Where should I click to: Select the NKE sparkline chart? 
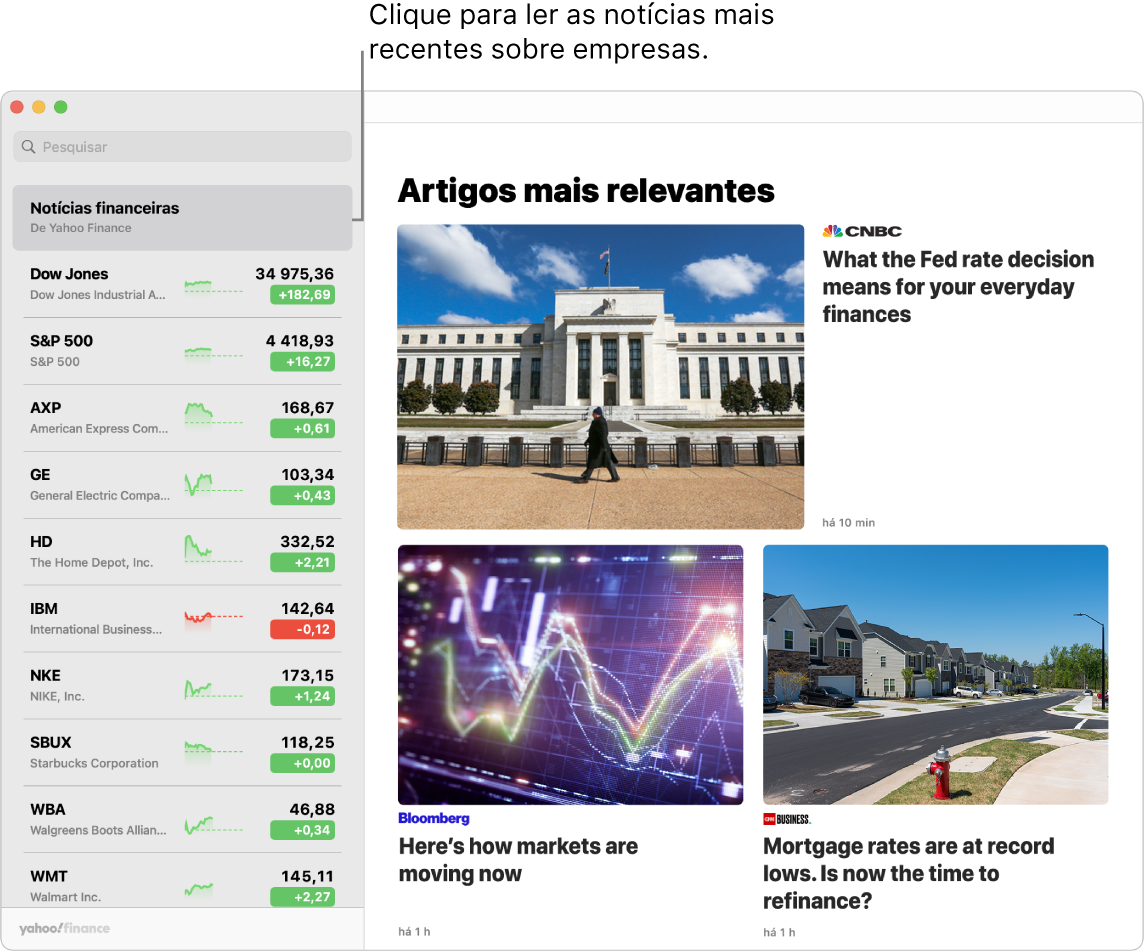click(x=213, y=685)
